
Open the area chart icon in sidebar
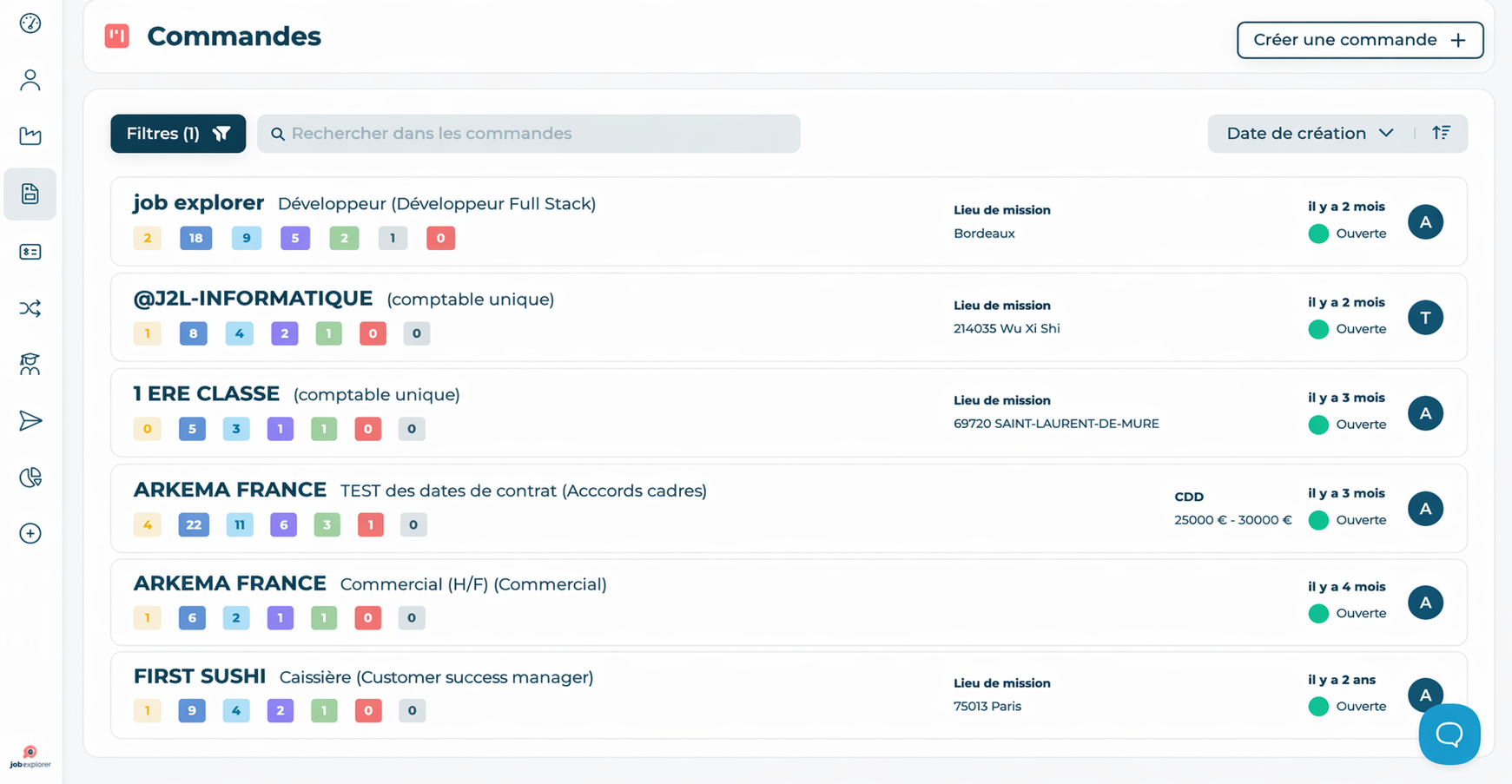[30, 135]
